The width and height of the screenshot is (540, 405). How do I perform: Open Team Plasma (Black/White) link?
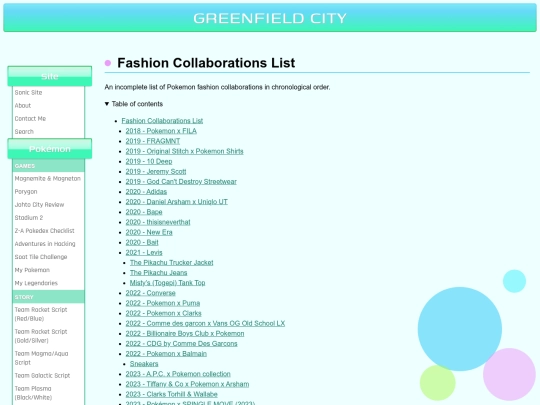tap(33, 393)
